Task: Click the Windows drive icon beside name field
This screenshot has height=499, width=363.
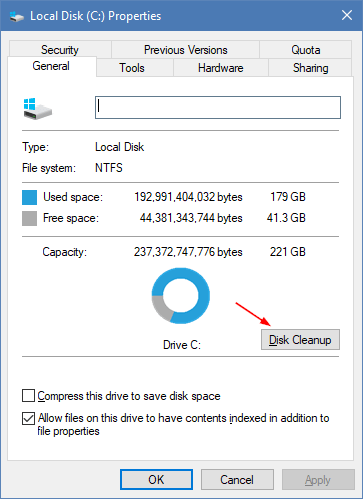Action: 38,109
